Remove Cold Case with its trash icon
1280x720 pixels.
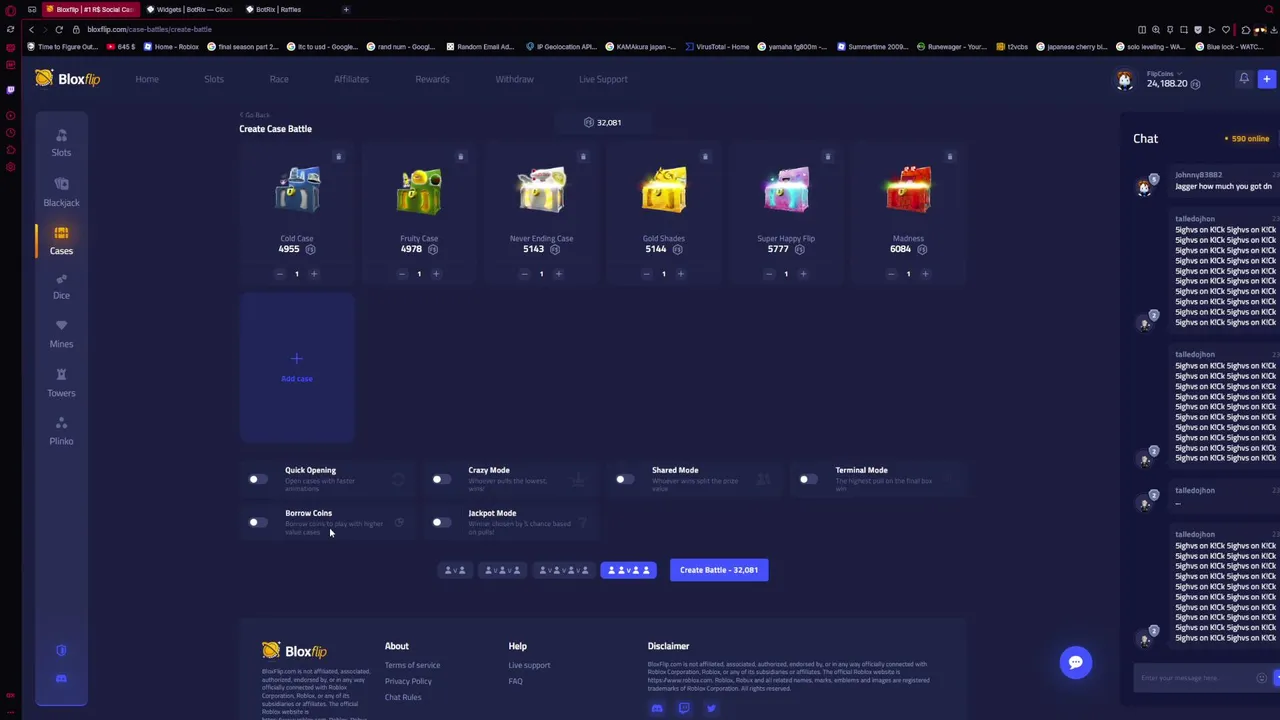click(x=338, y=156)
